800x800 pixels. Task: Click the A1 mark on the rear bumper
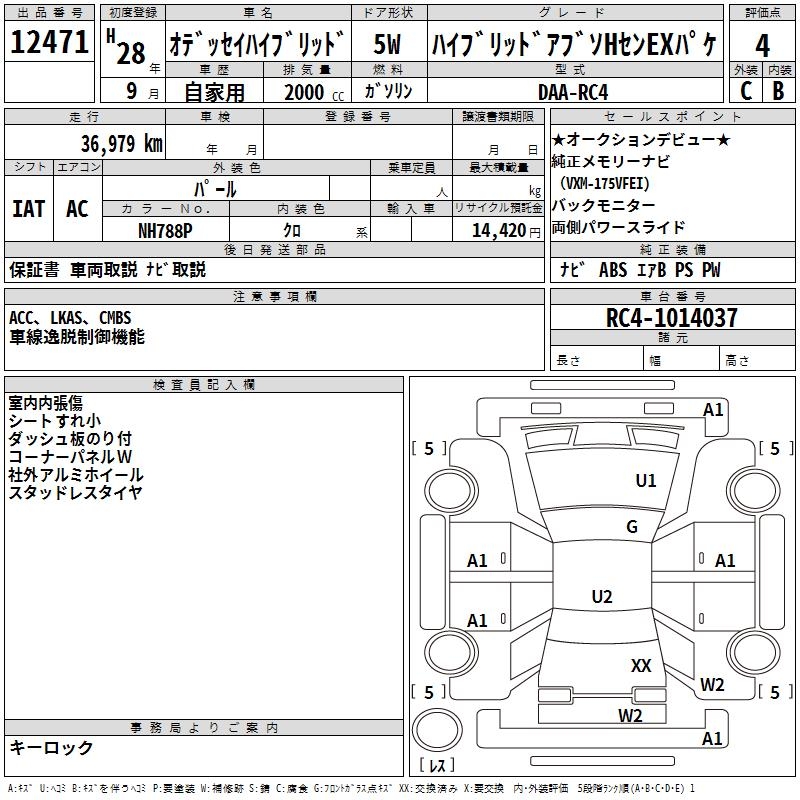(x=712, y=738)
